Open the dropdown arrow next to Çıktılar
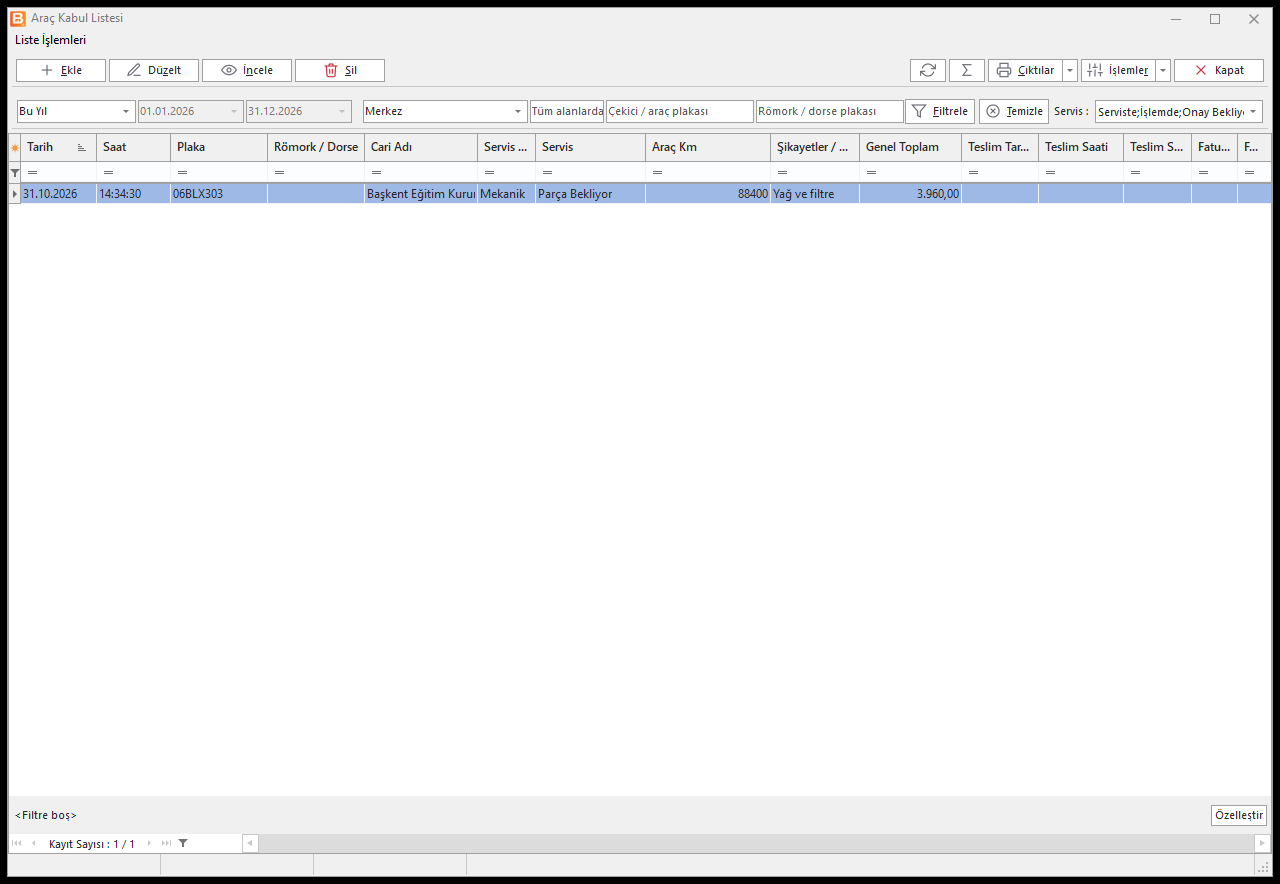The image size is (1280, 884). click(x=1070, y=70)
